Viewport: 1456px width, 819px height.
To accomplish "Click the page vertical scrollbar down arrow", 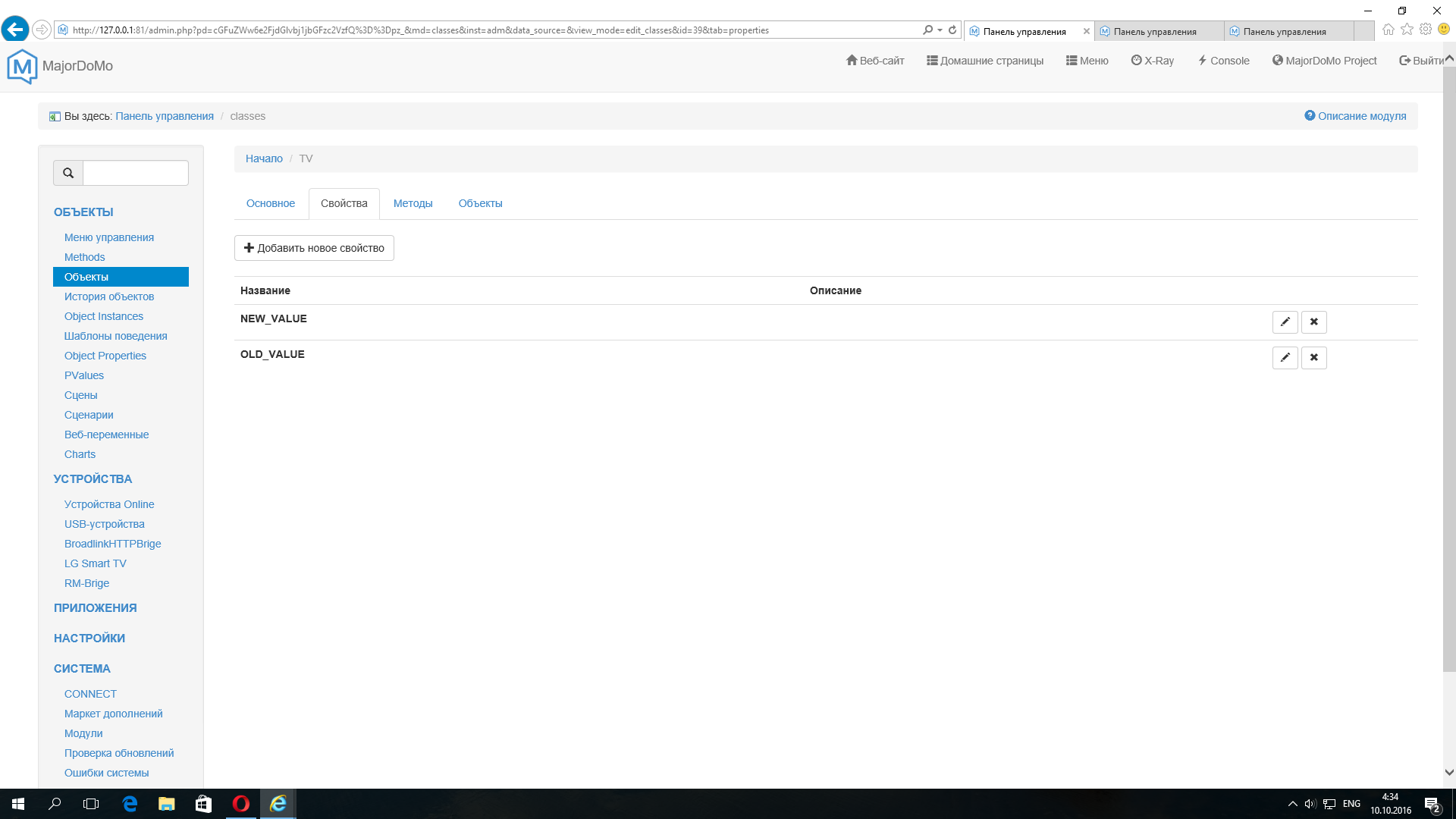I will pos(1449,772).
